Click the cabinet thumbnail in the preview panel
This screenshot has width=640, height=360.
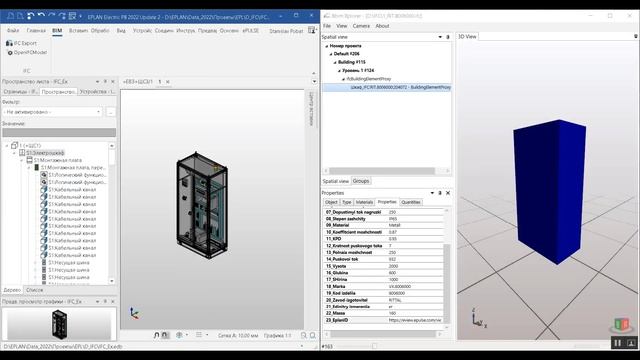(59, 324)
